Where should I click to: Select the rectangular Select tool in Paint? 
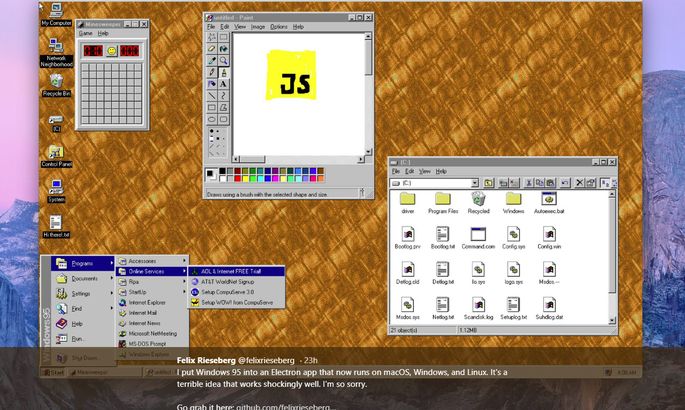coord(223,37)
